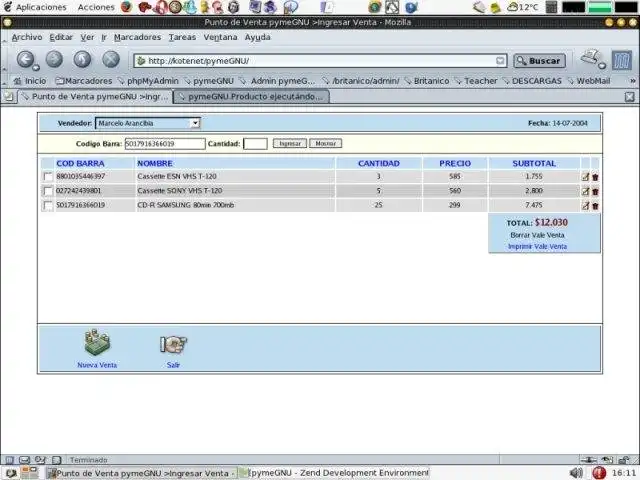Click the Salir link text

[173, 365]
